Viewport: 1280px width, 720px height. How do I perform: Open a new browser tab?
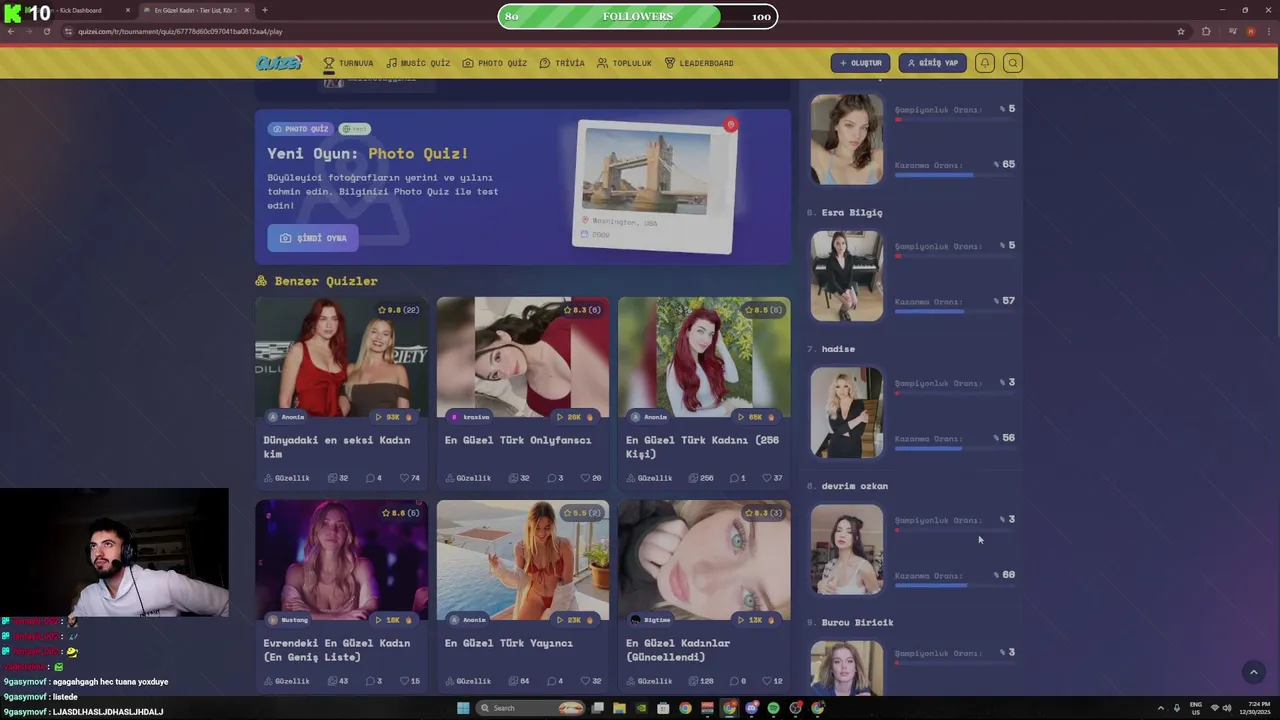264,10
